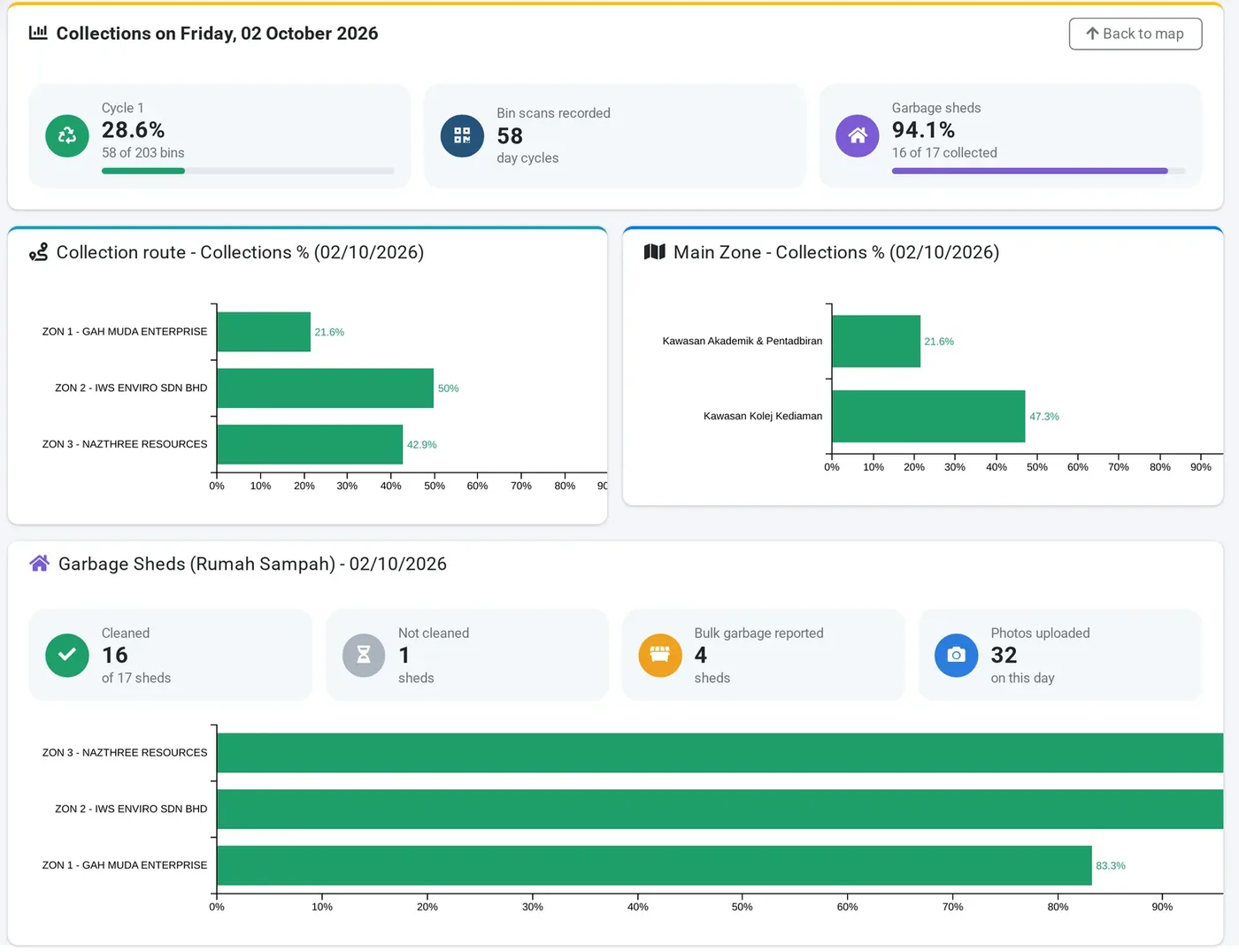This screenshot has width=1239, height=952.
Task: Click the route icon beside Collection route heading
Action: (38, 252)
